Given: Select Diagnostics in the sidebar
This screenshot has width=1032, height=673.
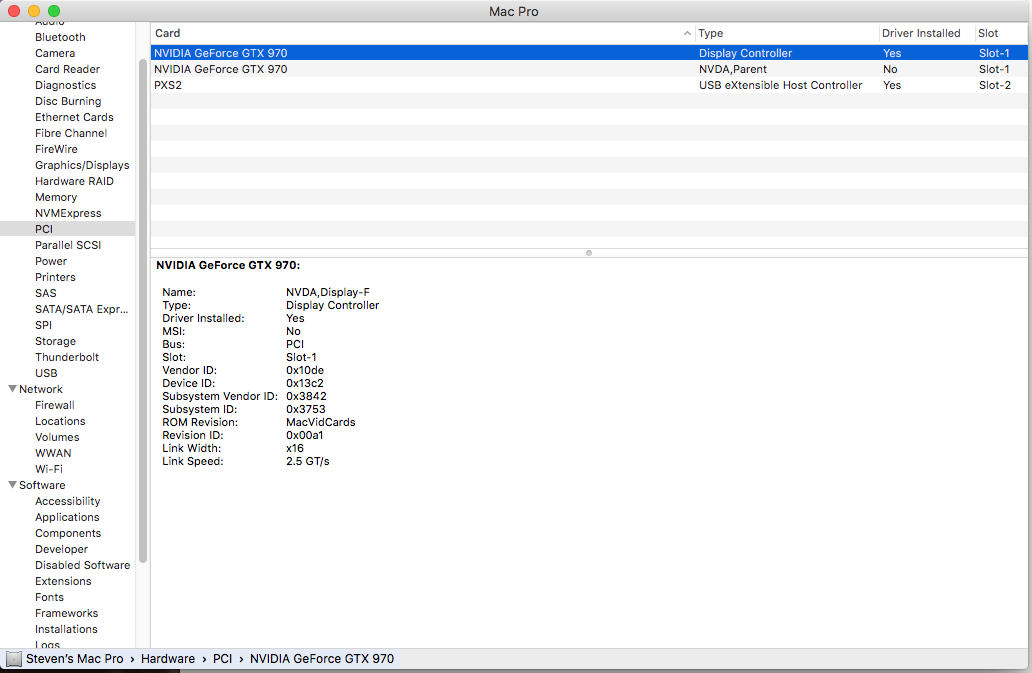Looking at the screenshot, I should point(65,86).
